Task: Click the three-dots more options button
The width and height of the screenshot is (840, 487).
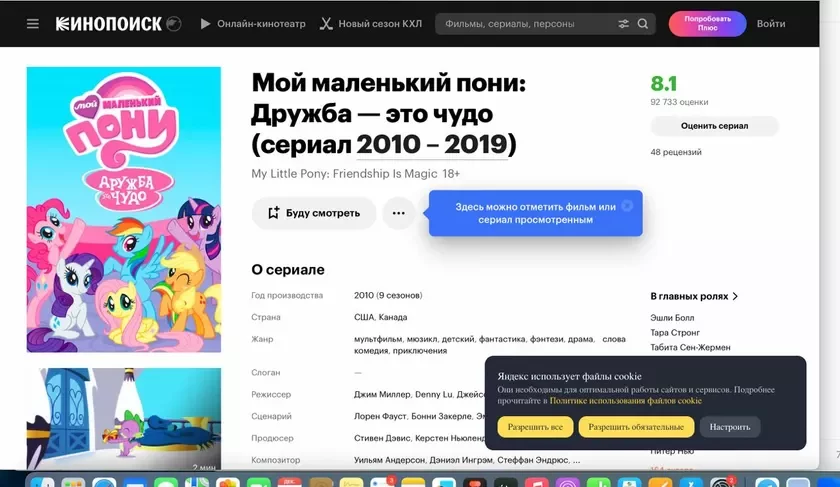Action: pos(399,213)
